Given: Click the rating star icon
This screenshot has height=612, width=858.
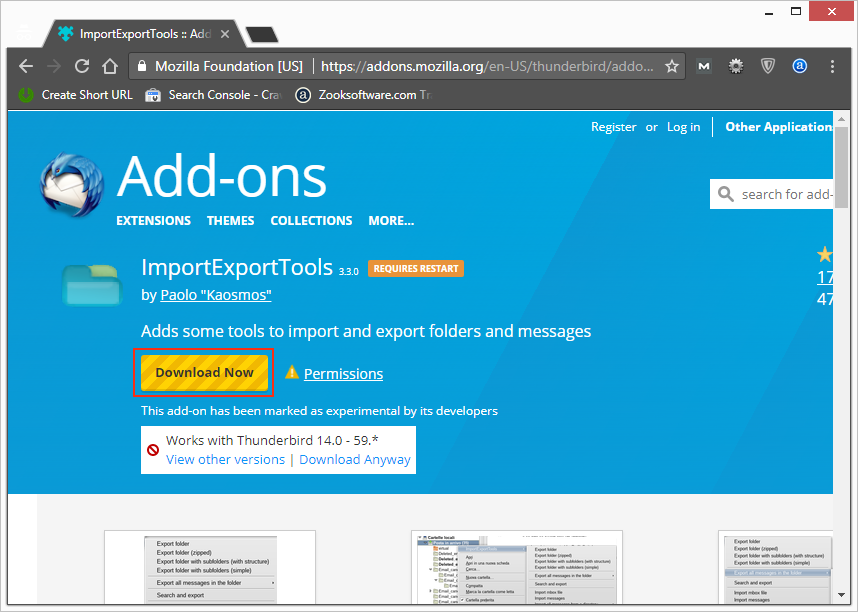Looking at the screenshot, I should click(825, 255).
